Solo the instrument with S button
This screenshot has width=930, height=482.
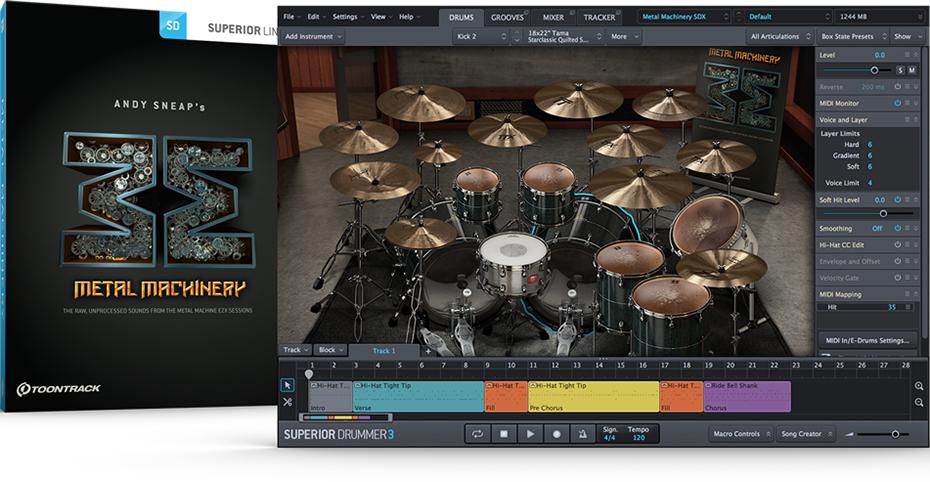pos(900,70)
